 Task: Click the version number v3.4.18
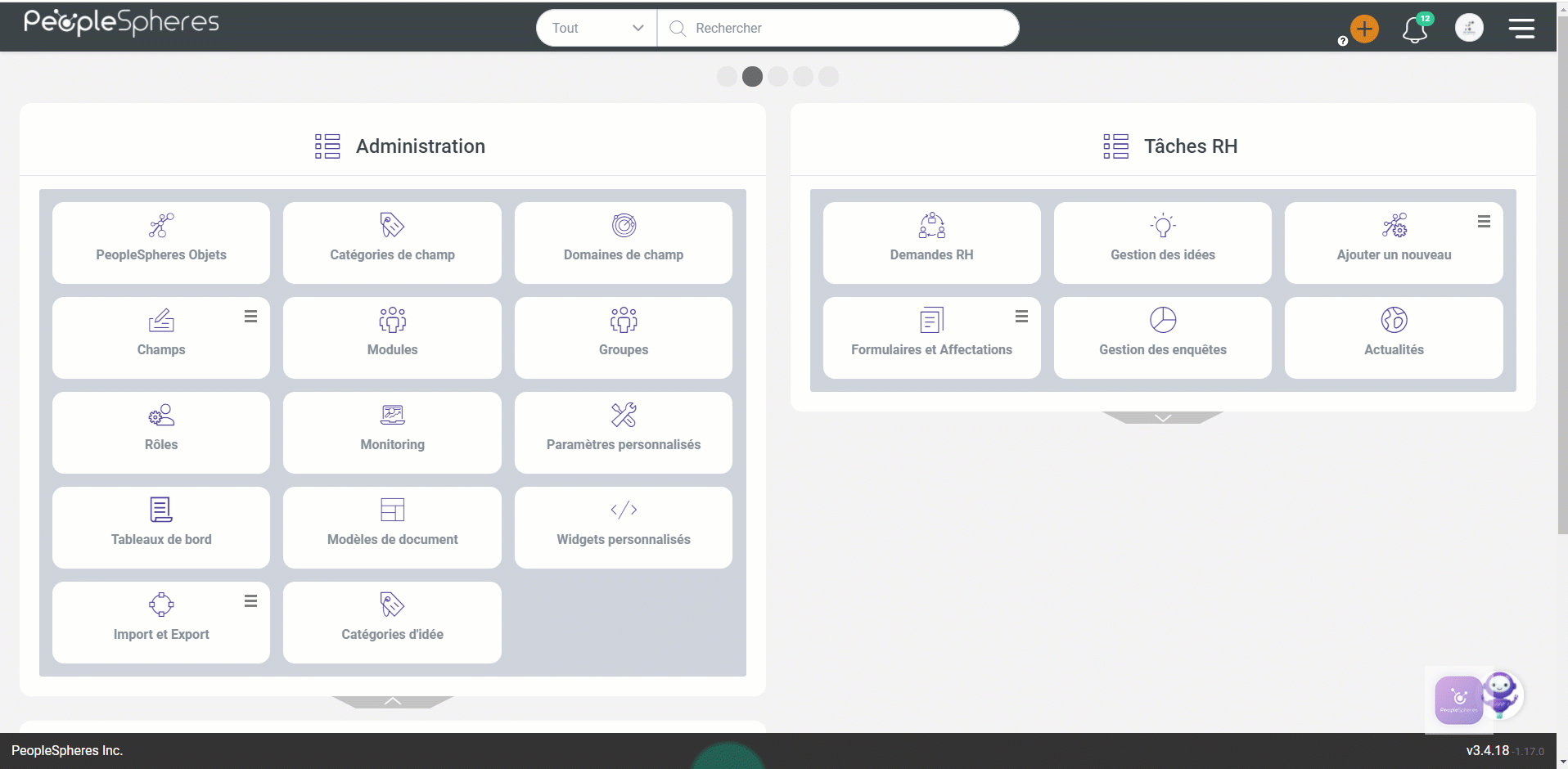coord(1487,750)
